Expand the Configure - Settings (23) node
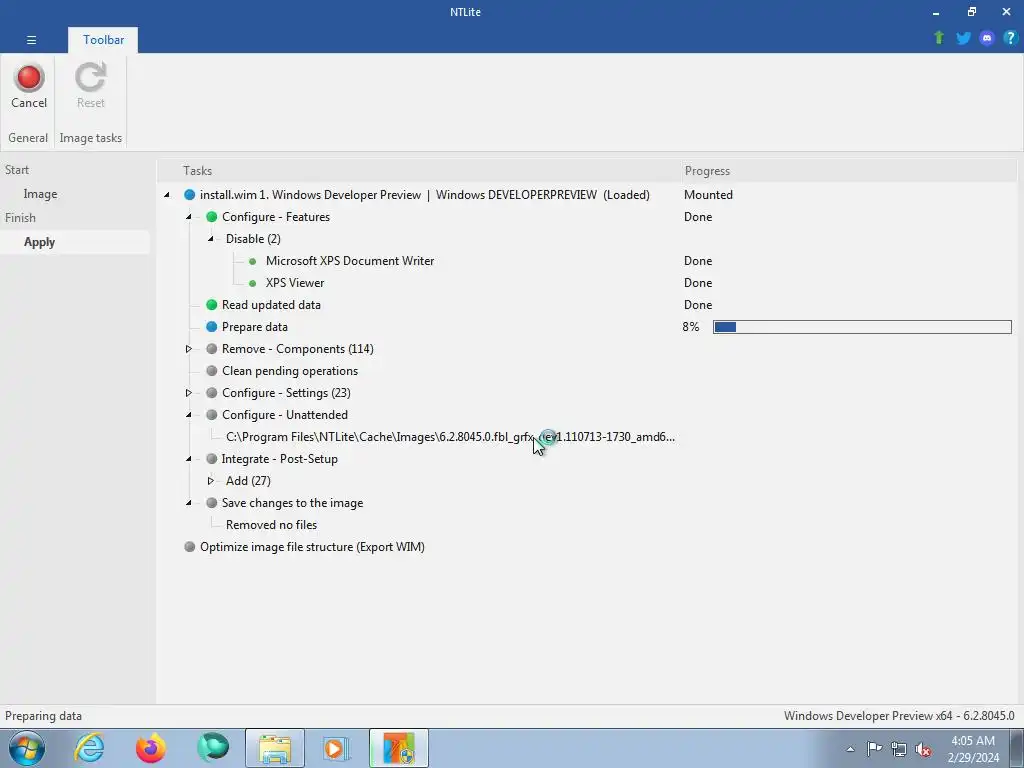Image resolution: width=1024 pixels, height=768 pixels. click(189, 393)
